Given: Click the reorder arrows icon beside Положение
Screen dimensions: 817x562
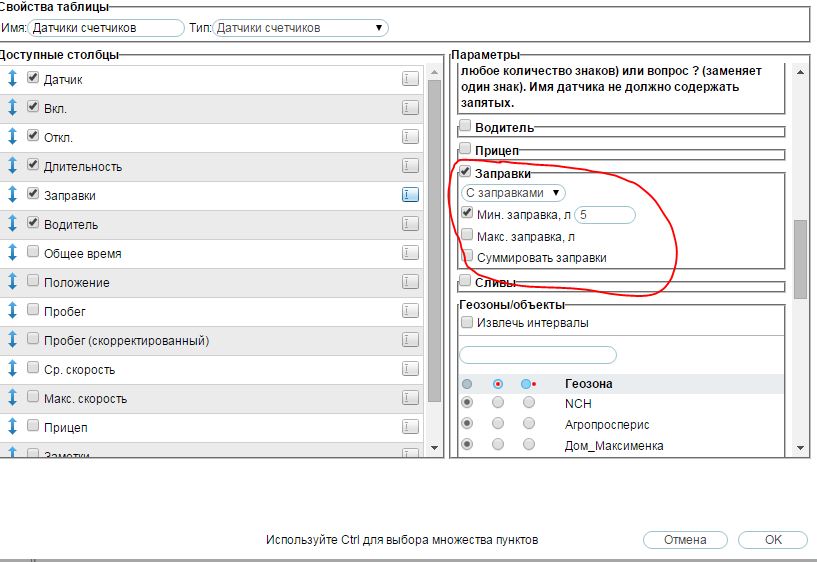Looking at the screenshot, I should tap(12, 282).
